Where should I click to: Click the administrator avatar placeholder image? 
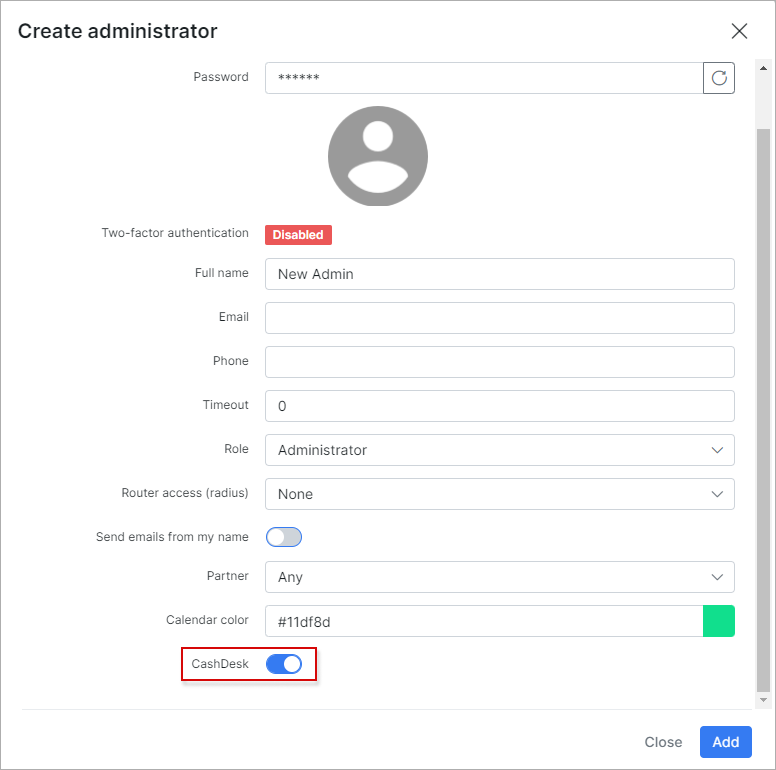click(x=378, y=156)
